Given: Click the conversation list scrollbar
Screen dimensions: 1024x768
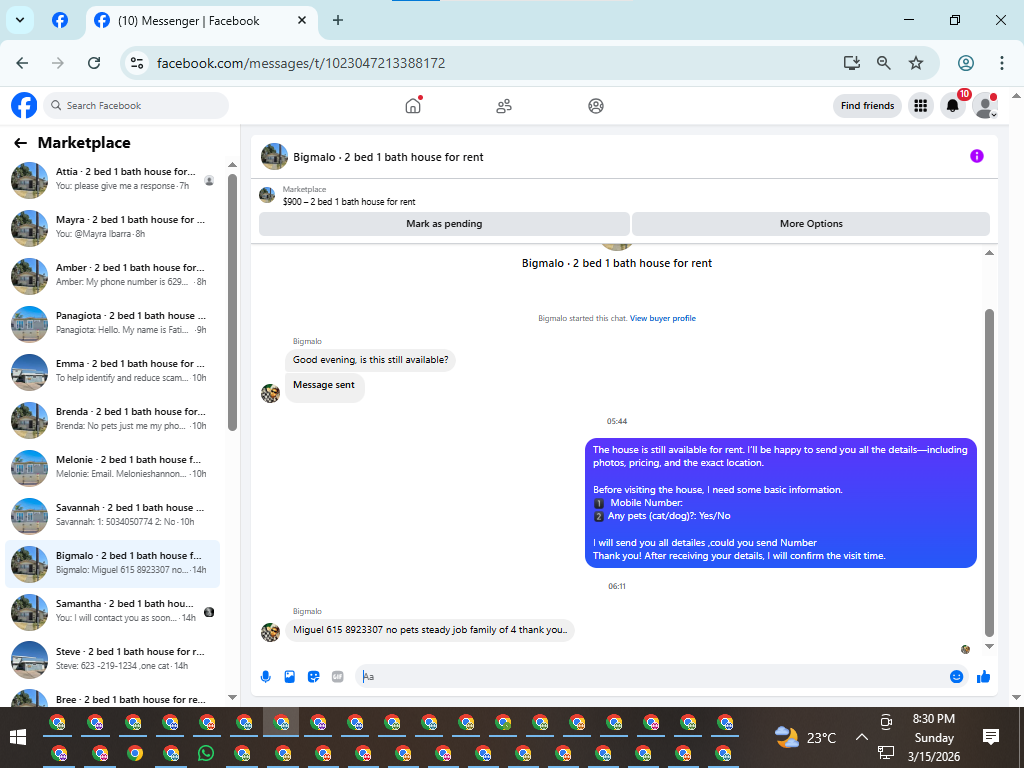Looking at the screenshot, I should click(x=232, y=302).
